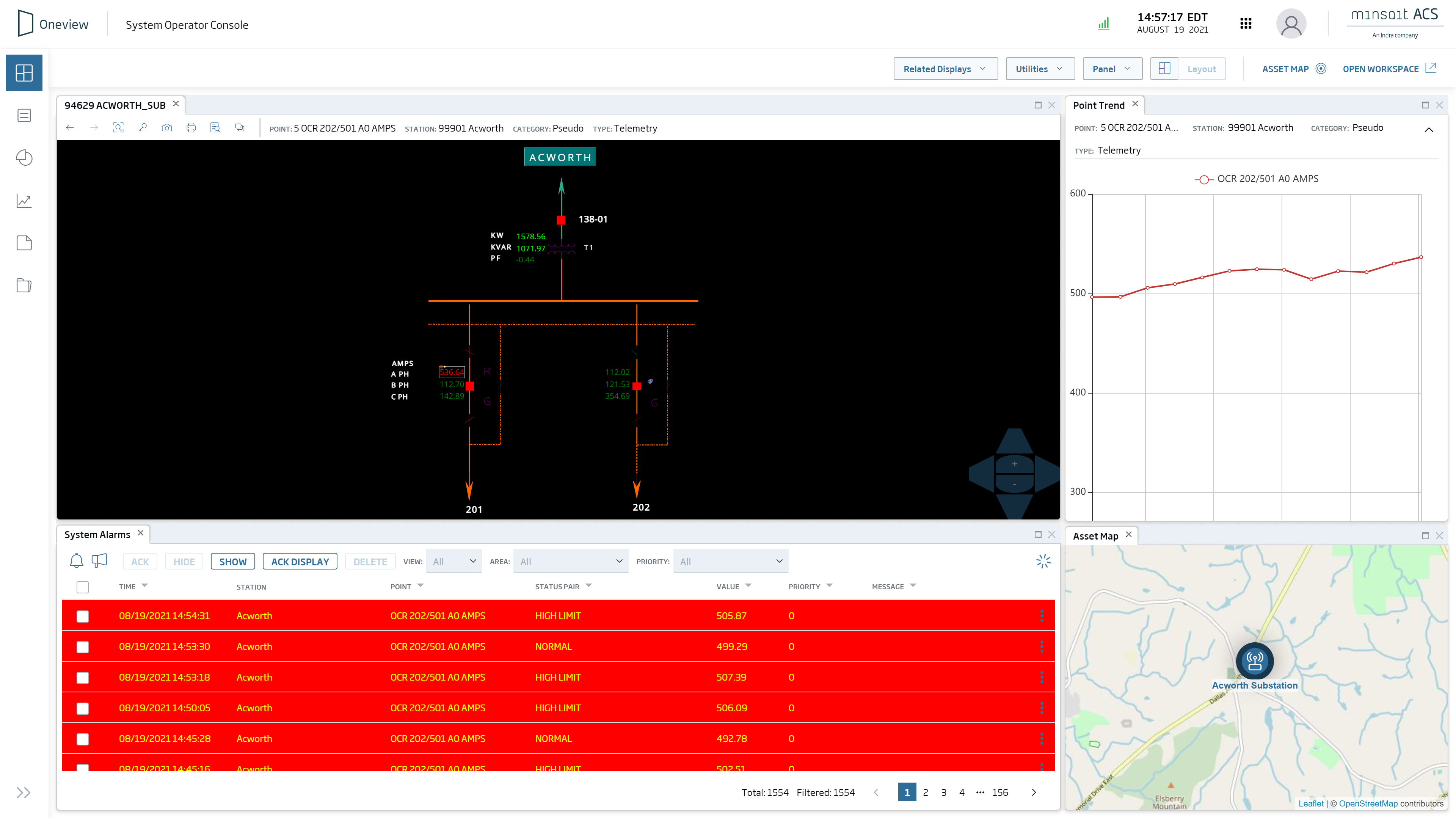Click the ACK DISPLAY button
The width and height of the screenshot is (1456, 819).
(300, 561)
